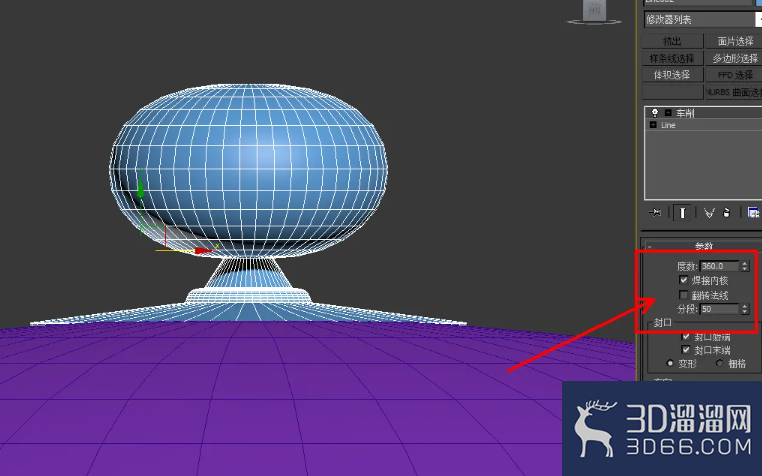The image size is (762, 476).
Task: Open the 修改器列表 dropdown
Action: pyautogui.click(x=703, y=19)
